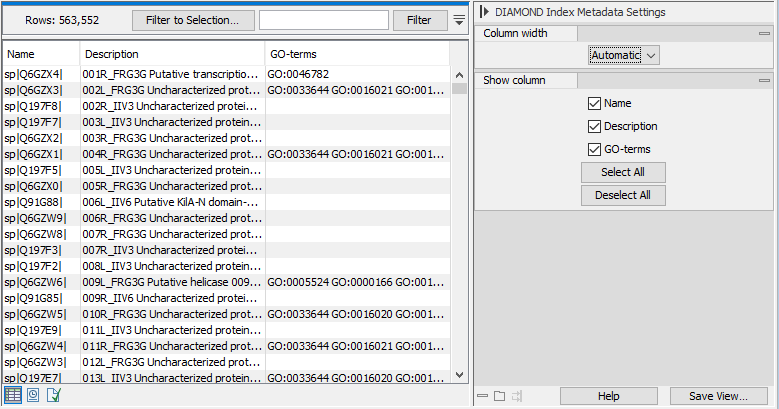Collapse the Show column section
This screenshot has height=409, width=779.
coord(763,80)
